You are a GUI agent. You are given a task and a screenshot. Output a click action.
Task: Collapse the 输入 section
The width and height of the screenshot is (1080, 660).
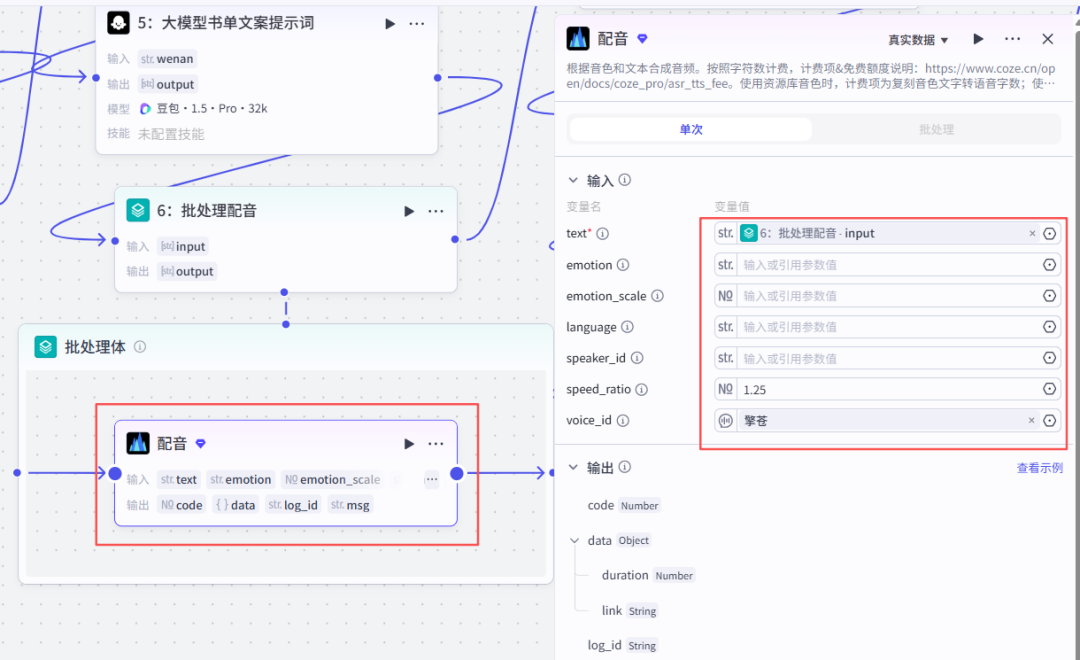coord(573,180)
